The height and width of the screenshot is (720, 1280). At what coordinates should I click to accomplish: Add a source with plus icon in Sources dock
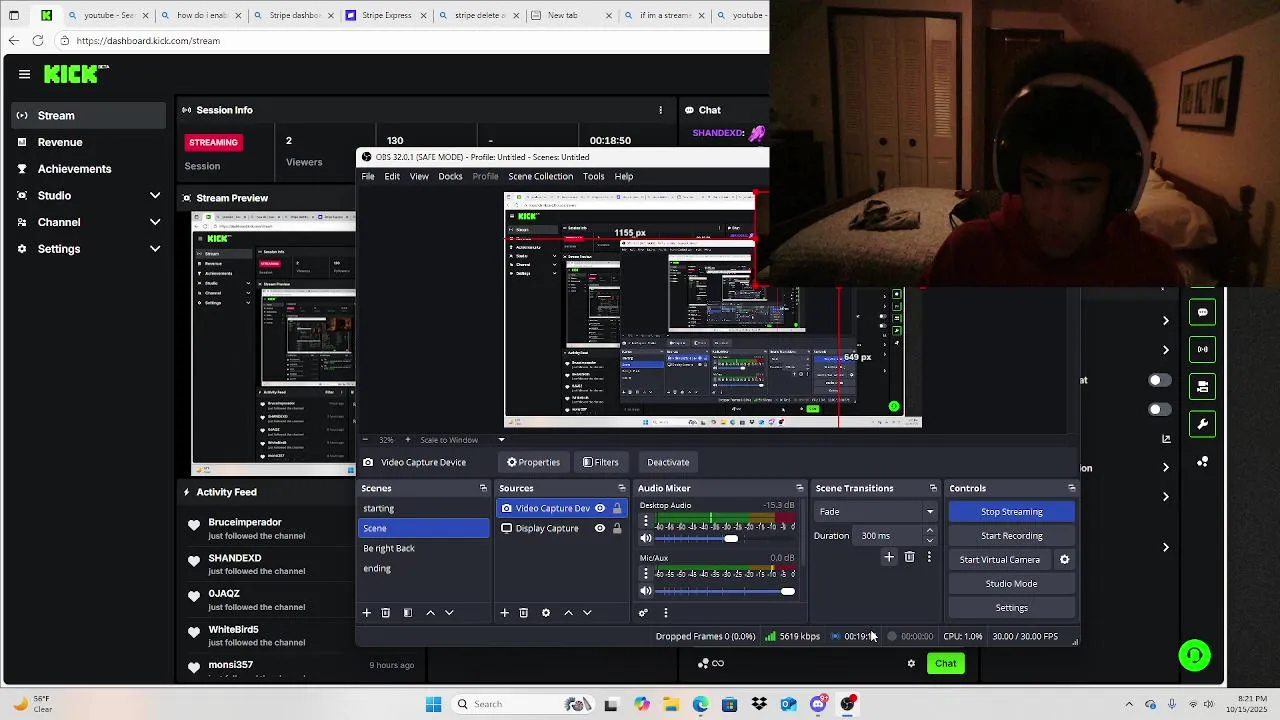point(504,613)
